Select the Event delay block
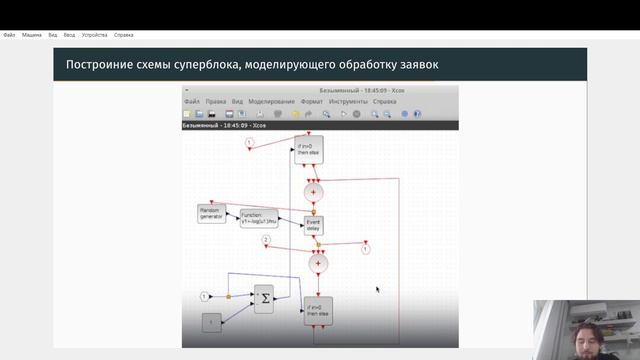The image size is (640, 360). click(313, 226)
